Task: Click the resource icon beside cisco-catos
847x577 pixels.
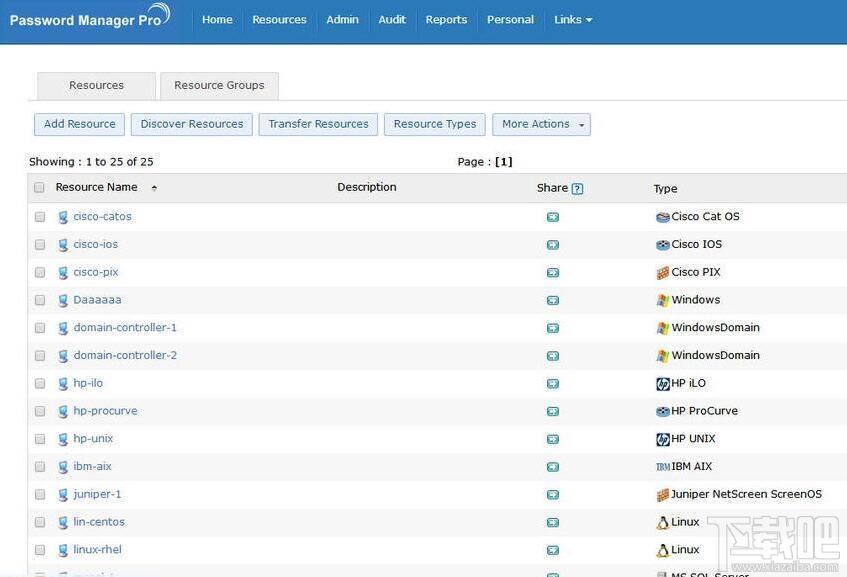Action: pyautogui.click(x=63, y=217)
